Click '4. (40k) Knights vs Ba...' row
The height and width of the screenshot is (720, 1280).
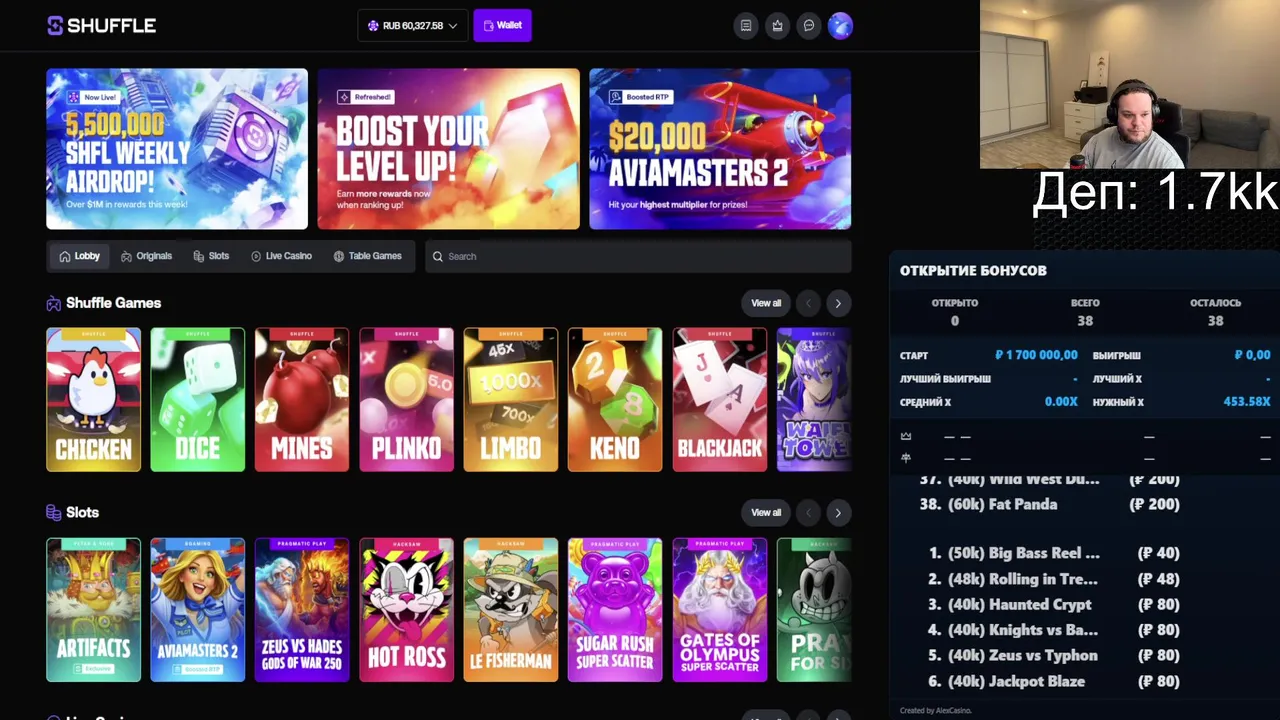pos(1054,630)
